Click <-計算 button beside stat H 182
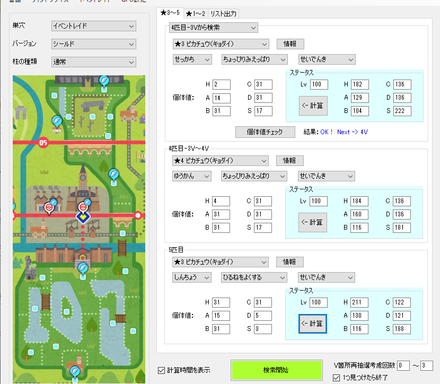 313,106
